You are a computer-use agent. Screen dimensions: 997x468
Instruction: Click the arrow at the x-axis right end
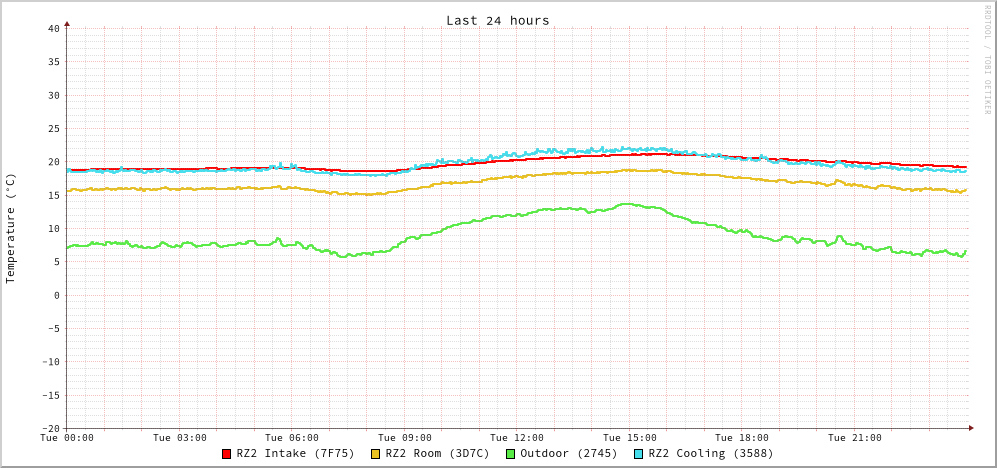click(x=970, y=428)
